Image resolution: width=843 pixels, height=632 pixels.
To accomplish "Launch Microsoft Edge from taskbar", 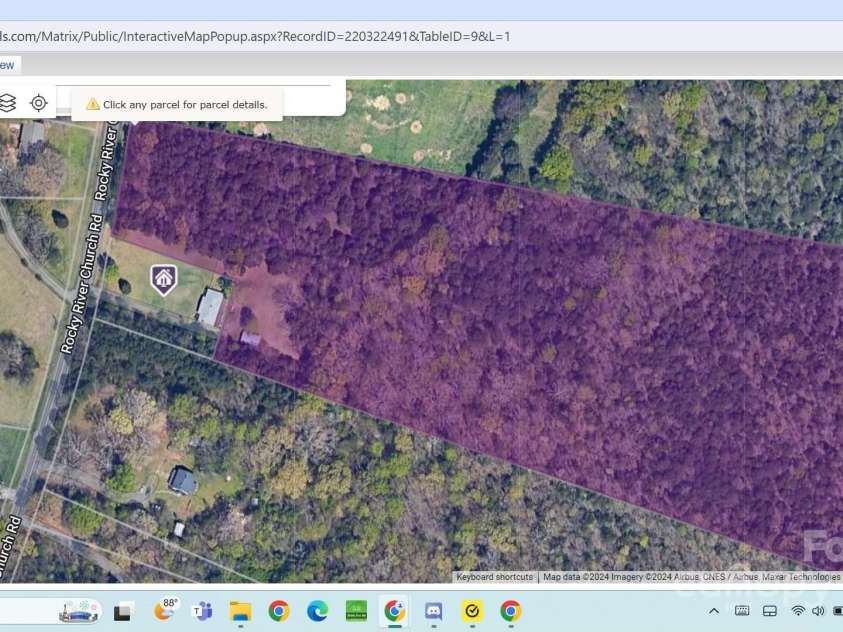I will (317, 611).
